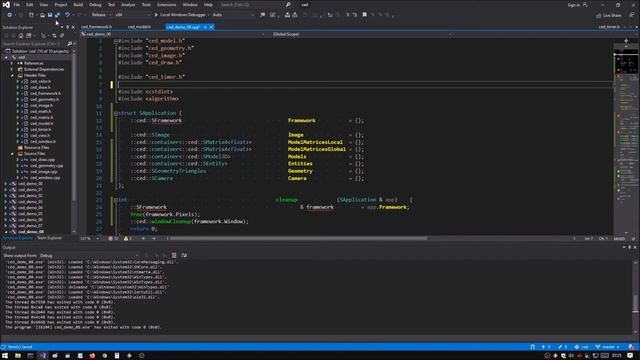Click the code minimap scrollbar

626,139
